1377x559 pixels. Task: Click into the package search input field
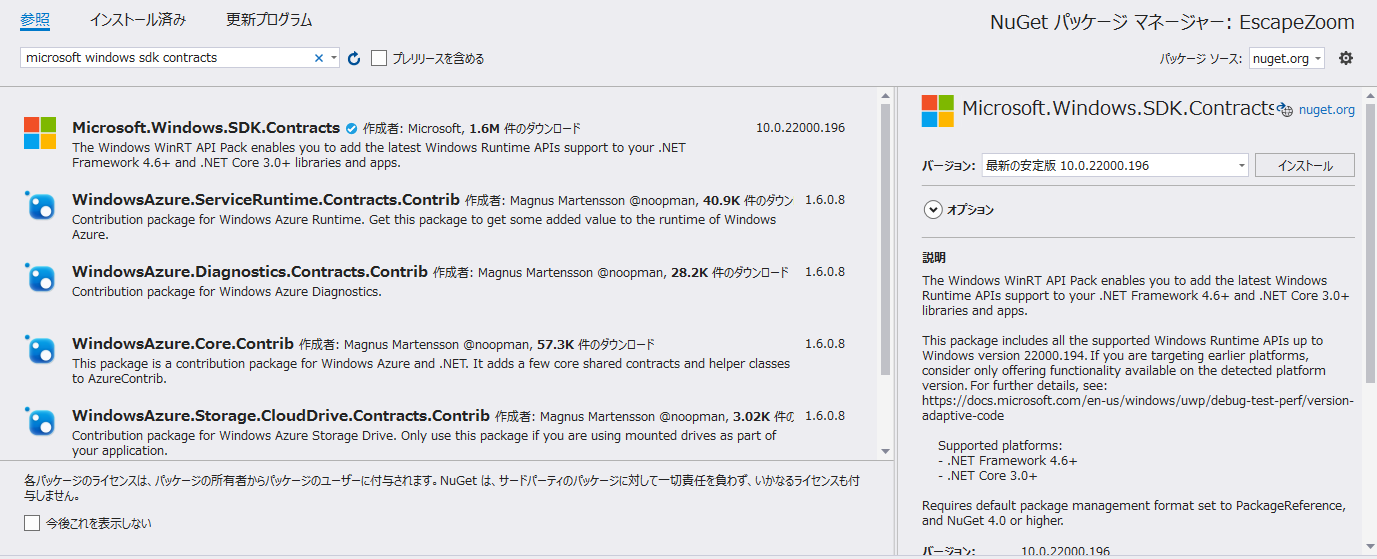pos(167,58)
